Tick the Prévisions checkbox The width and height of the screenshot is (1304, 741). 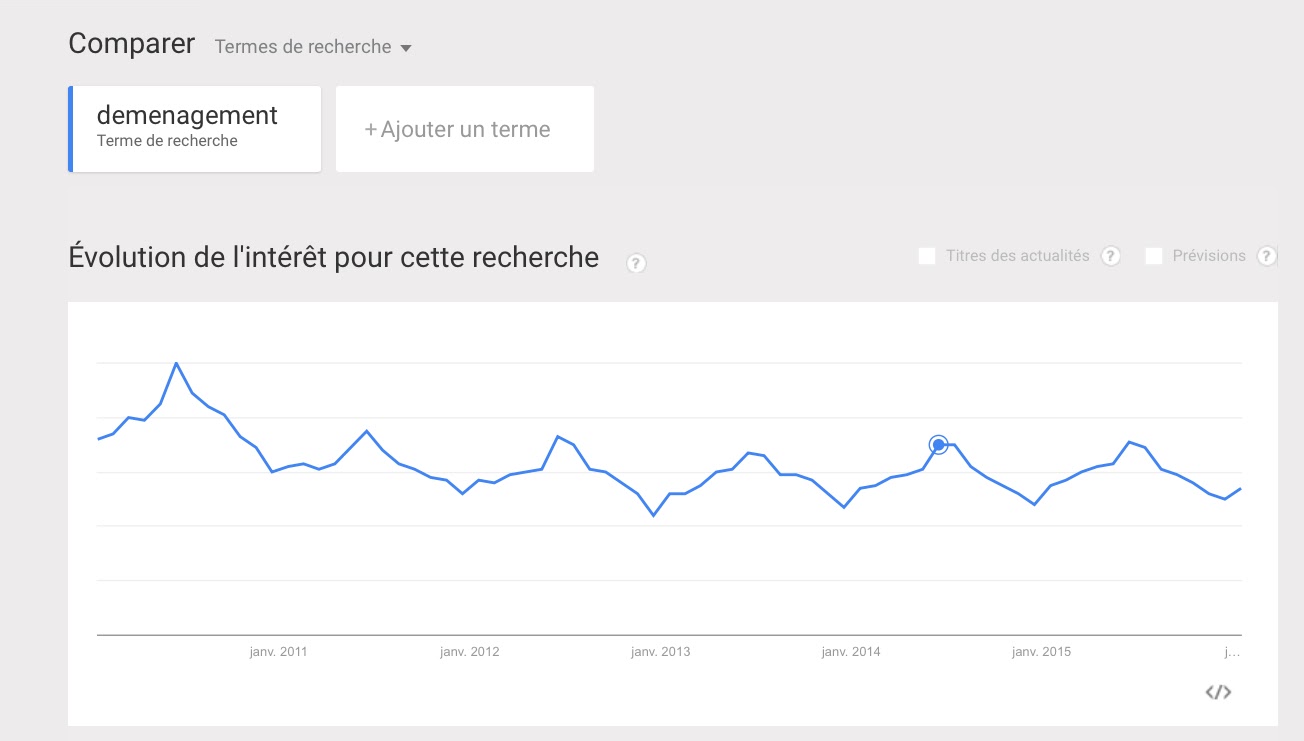[1154, 256]
